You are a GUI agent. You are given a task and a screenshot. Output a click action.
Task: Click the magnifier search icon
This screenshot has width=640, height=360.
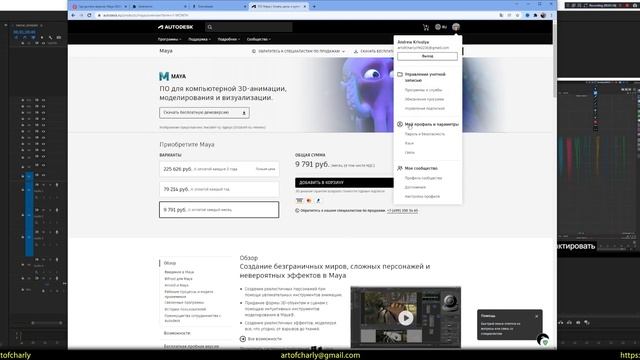210,27
